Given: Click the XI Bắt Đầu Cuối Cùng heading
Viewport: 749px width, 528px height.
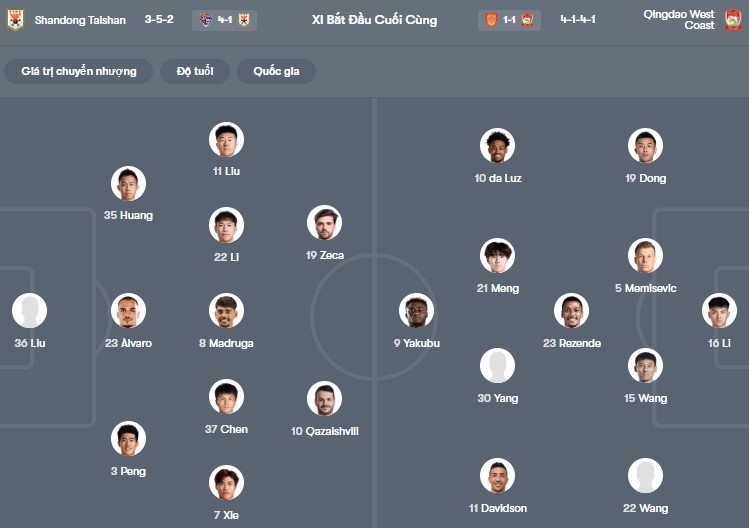Looking at the screenshot, I should (374, 20).
